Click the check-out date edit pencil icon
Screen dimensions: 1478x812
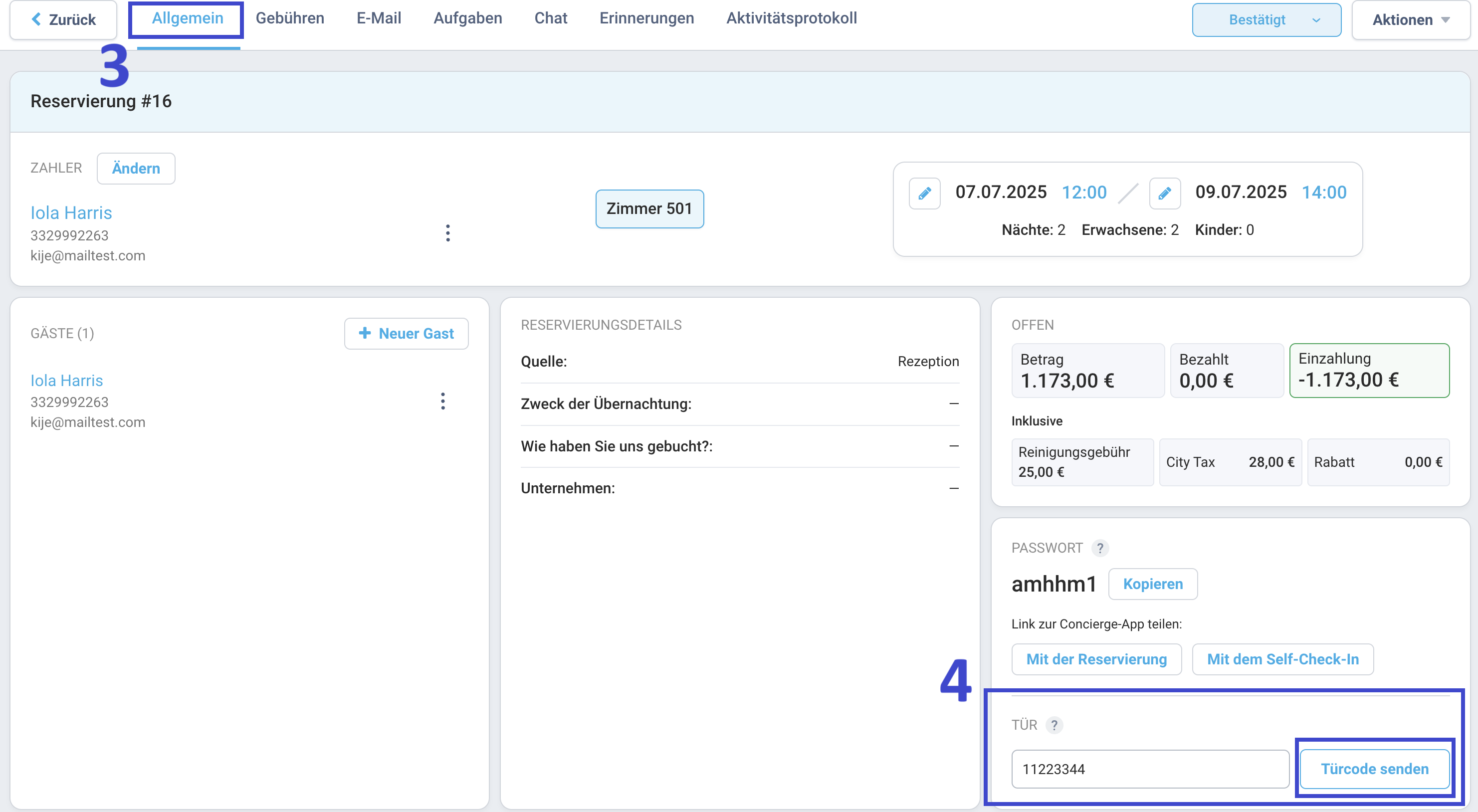[x=1165, y=193]
